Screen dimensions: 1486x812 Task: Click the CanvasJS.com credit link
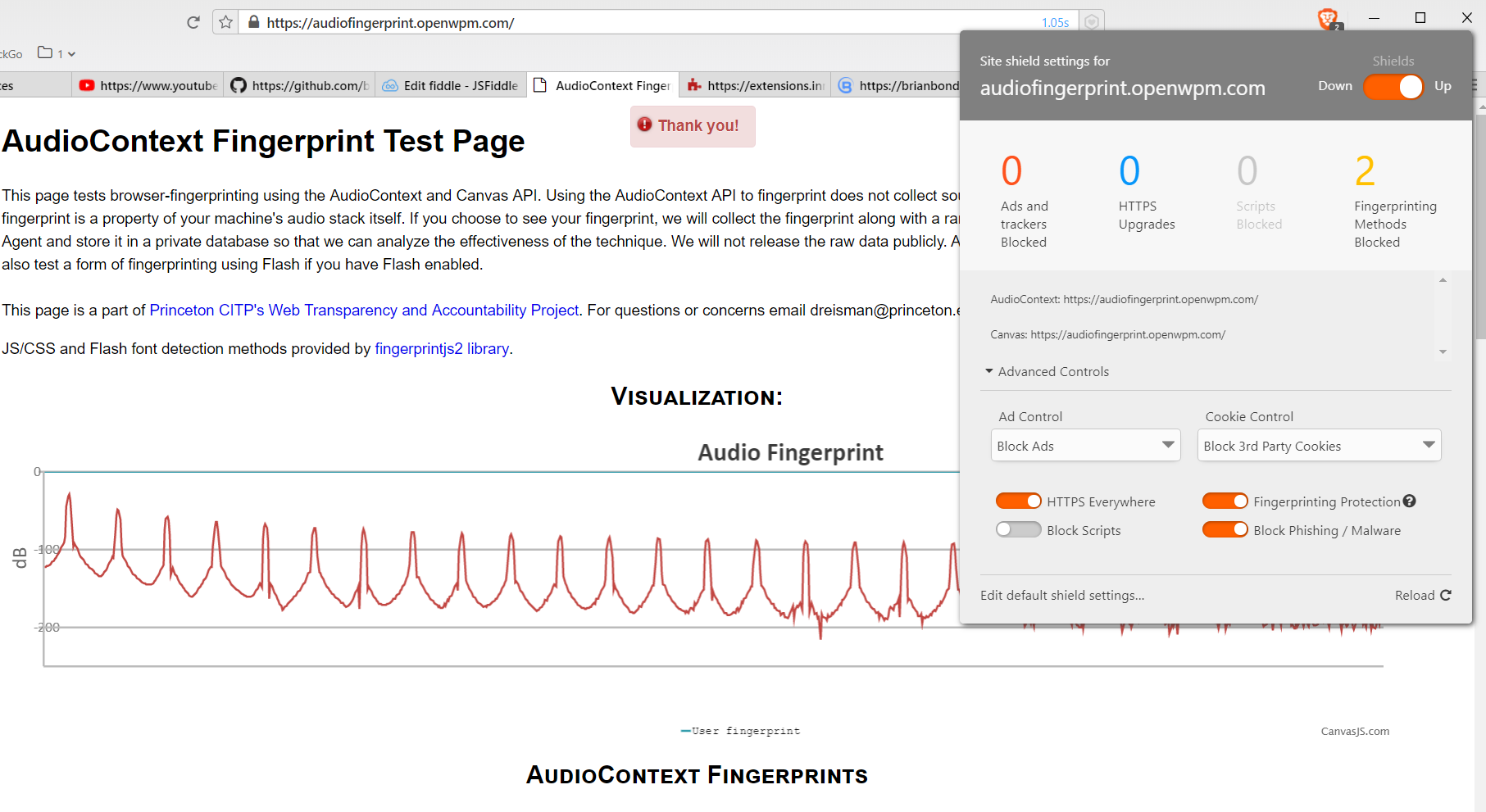pos(1355,731)
